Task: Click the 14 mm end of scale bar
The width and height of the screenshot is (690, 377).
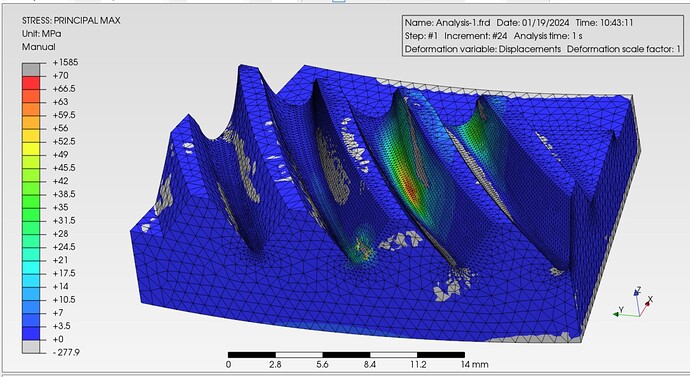Action: 474,364
